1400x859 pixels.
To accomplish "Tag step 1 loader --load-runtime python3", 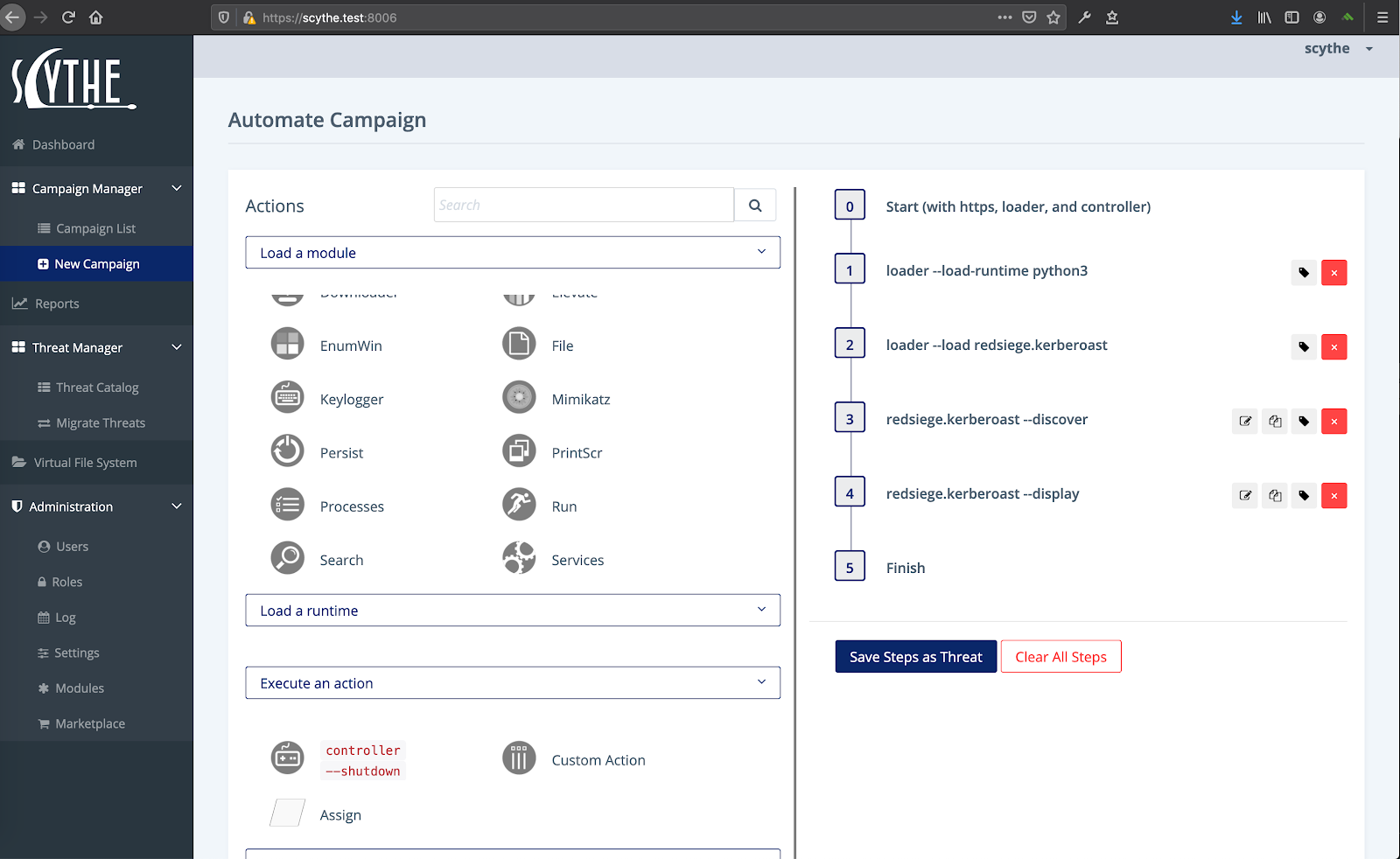I will (1304, 273).
